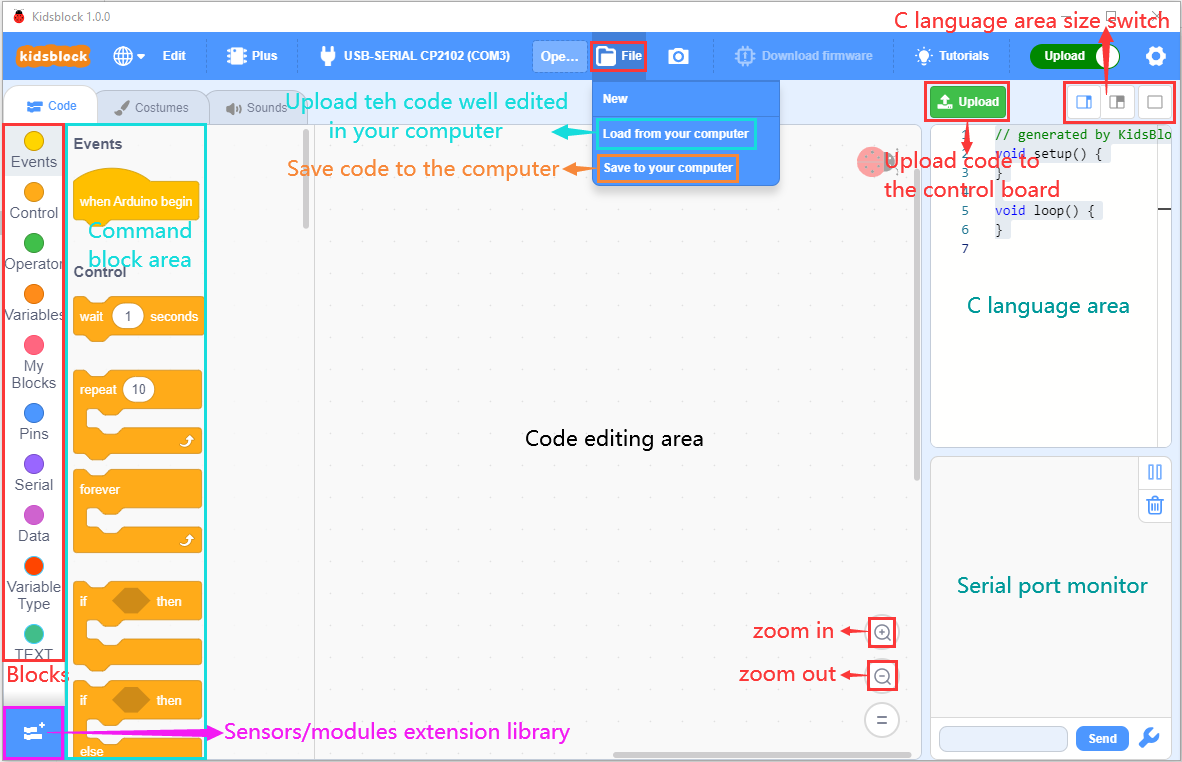Hide the C code panel with the last layout button

(1153, 101)
